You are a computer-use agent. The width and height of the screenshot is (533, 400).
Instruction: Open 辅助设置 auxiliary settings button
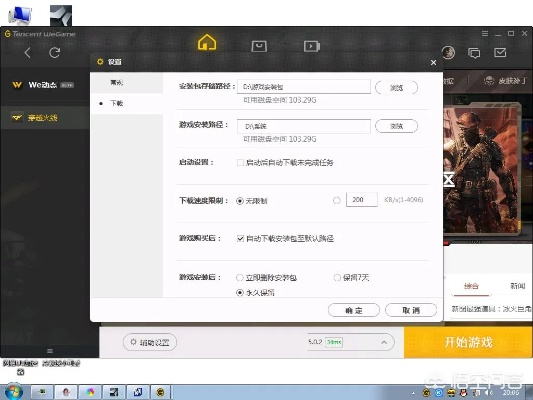point(150,342)
